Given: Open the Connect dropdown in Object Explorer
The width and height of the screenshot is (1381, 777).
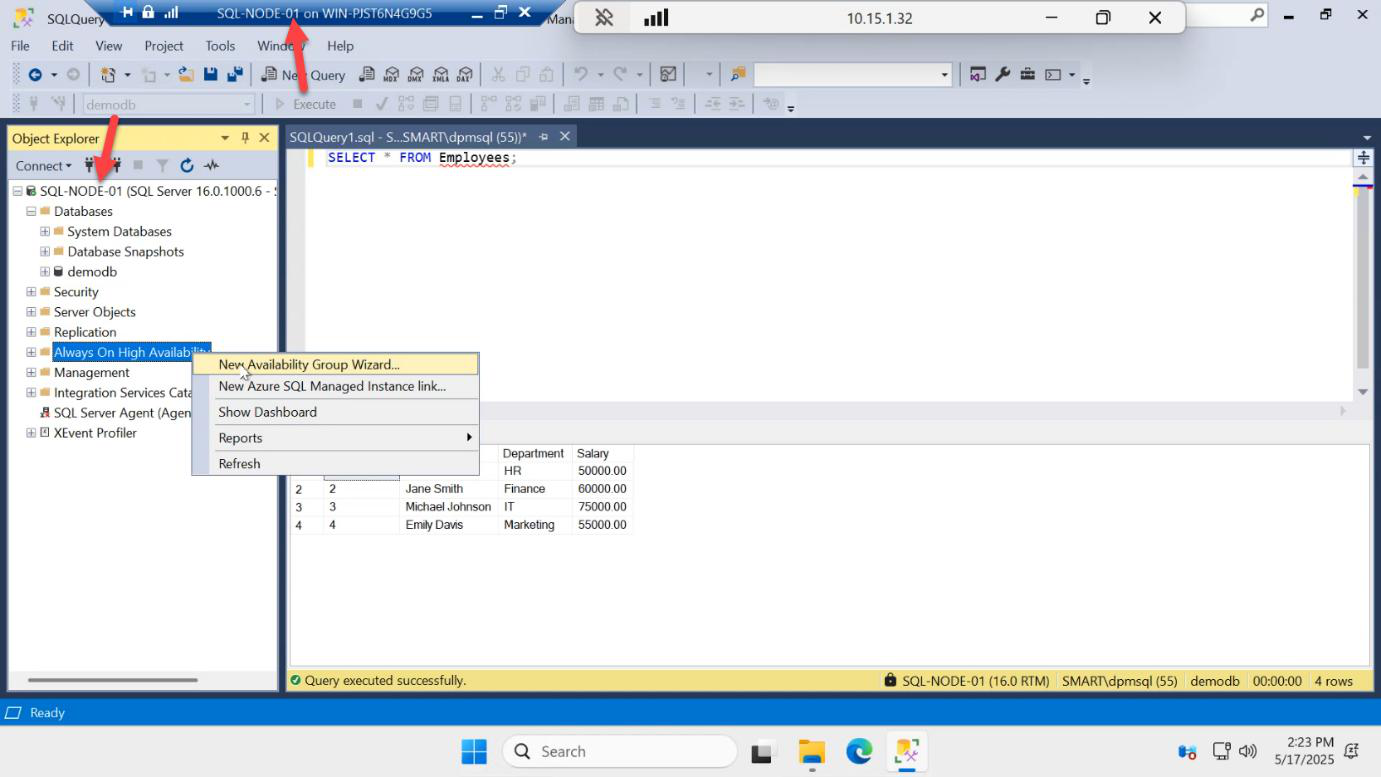Looking at the screenshot, I should [x=43, y=166].
